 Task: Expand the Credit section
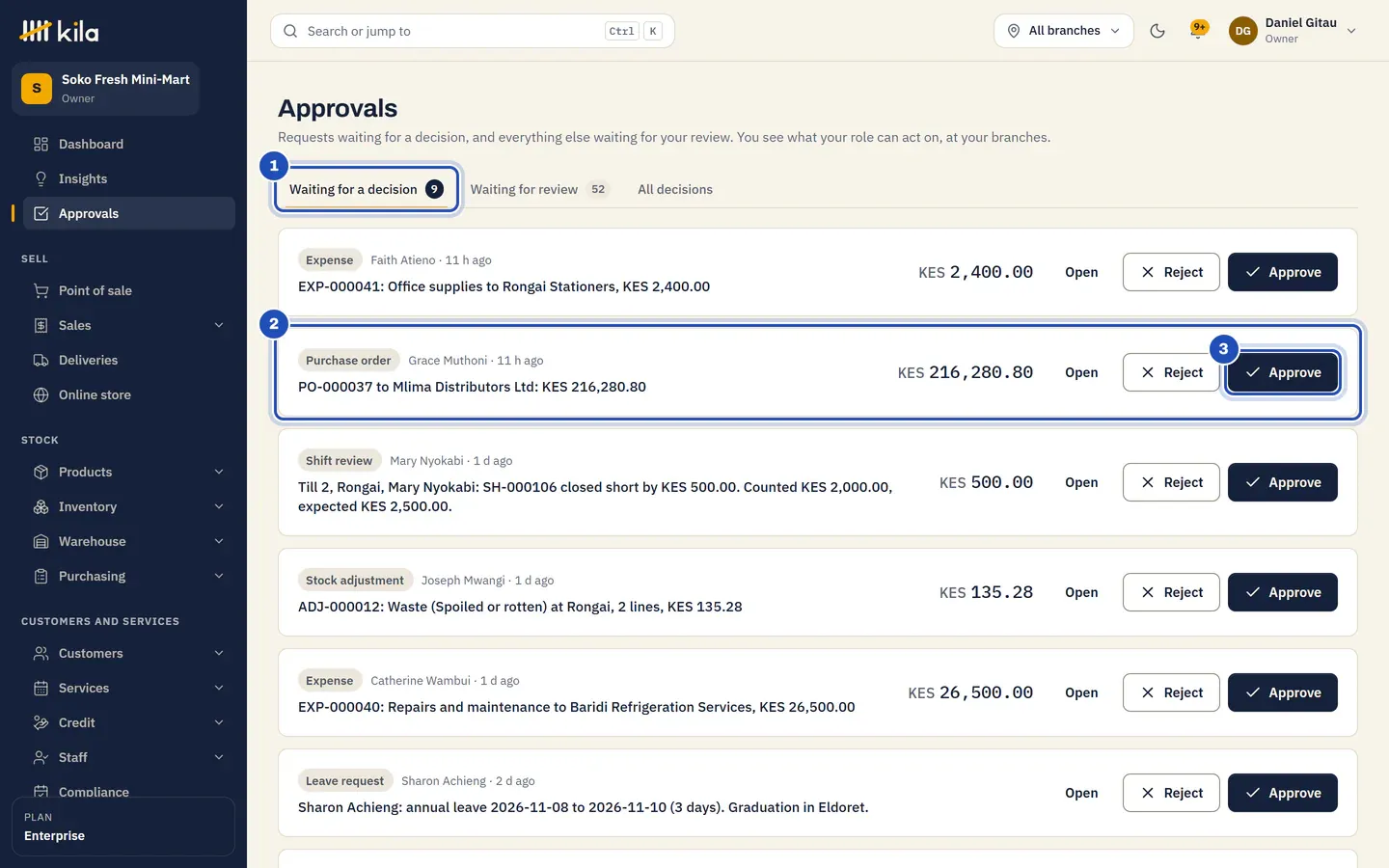pos(128,722)
